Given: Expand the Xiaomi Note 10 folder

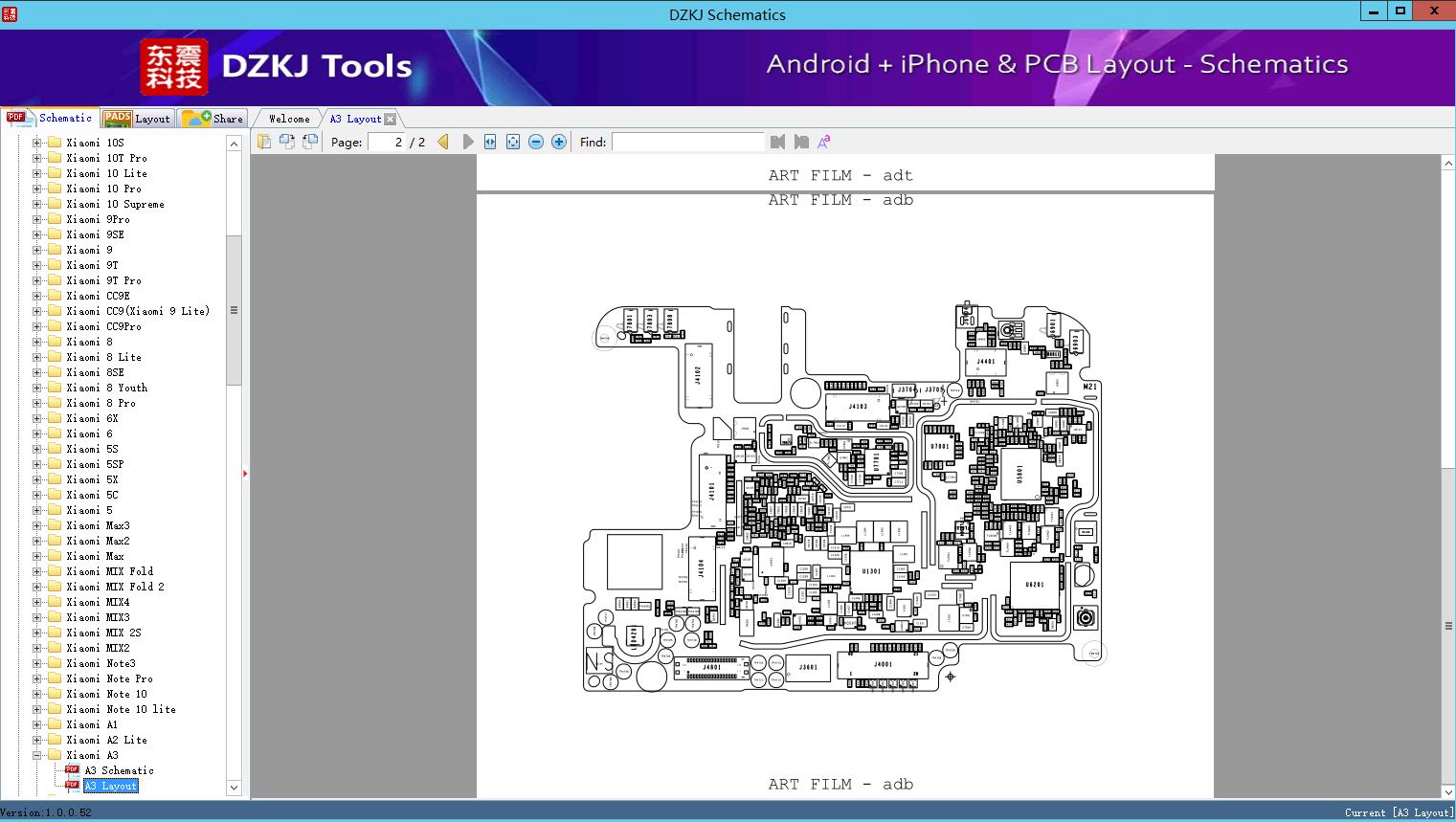Looking at the screenshot, I should pyautogui.click(x=37, y=694).
